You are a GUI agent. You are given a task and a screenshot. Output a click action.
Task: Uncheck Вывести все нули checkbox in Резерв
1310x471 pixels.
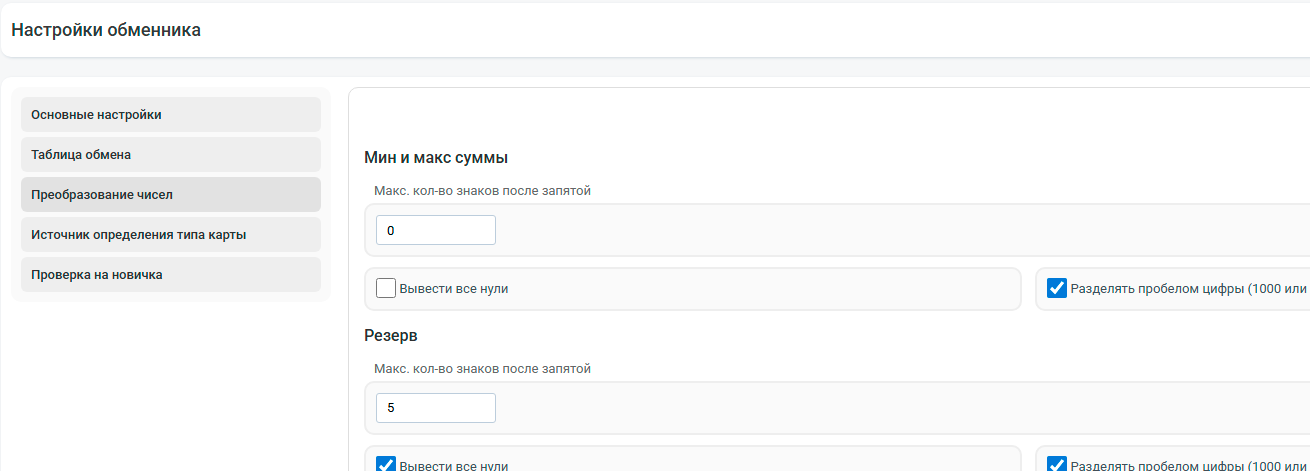click(386, 464)
